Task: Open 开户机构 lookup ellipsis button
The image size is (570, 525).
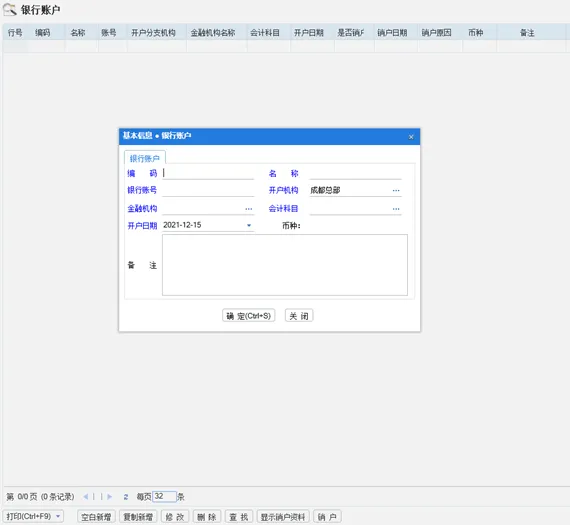Action: click(396, 191)
